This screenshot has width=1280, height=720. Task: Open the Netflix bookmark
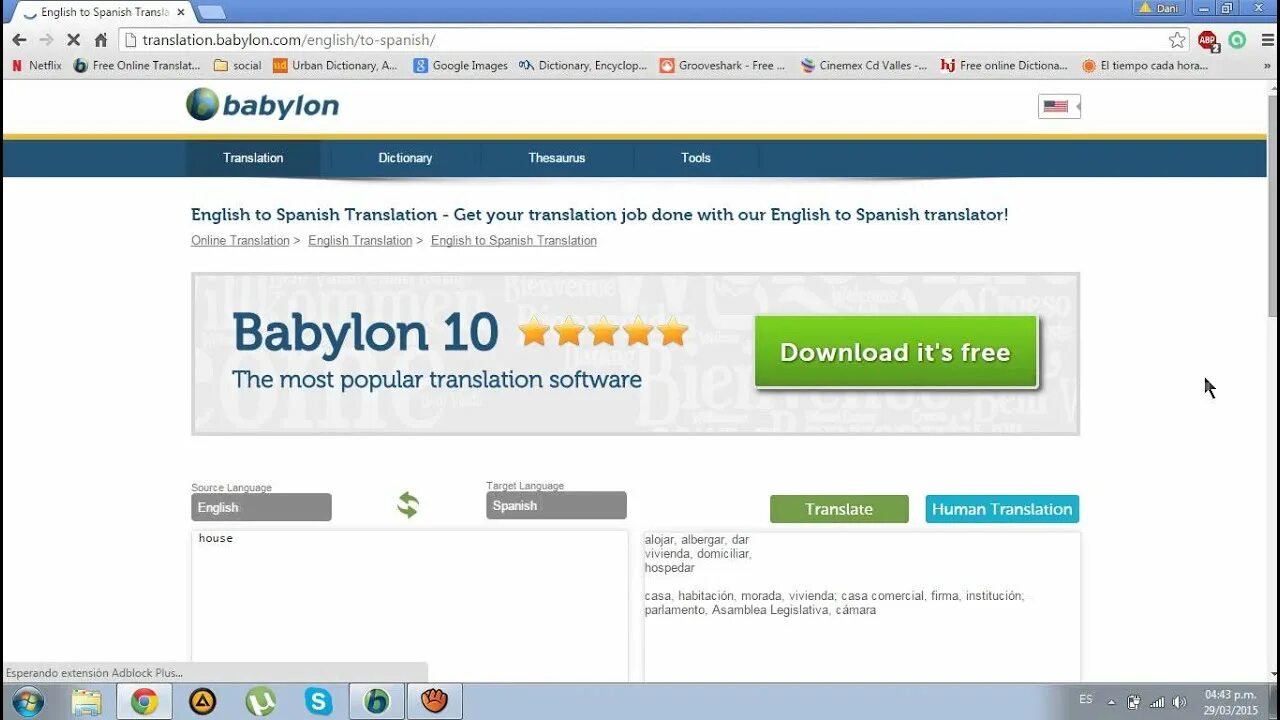point(36,66)
